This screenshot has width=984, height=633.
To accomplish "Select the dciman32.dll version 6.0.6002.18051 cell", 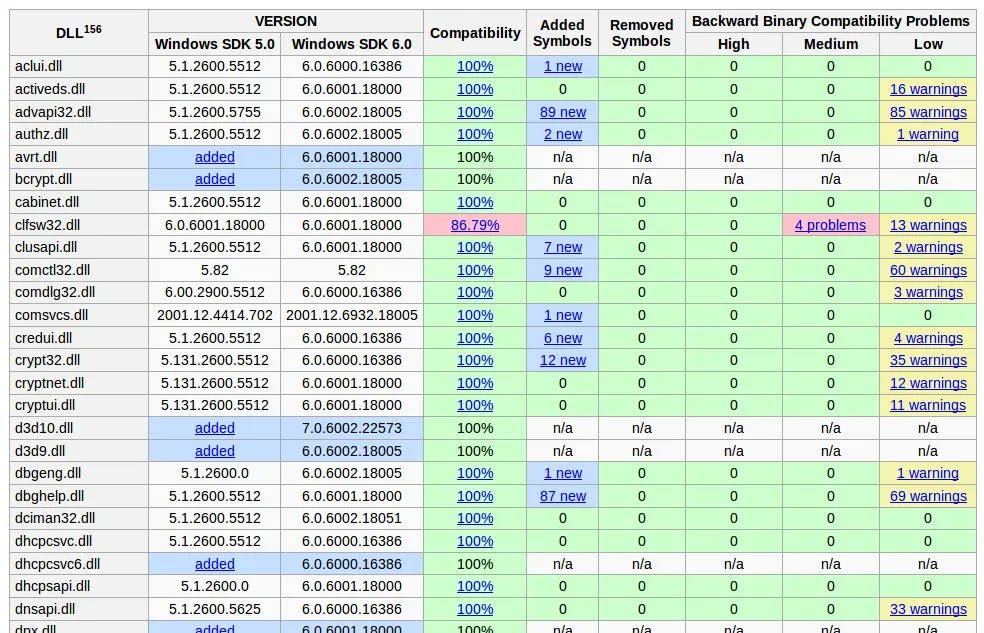I will pos(351,518).
